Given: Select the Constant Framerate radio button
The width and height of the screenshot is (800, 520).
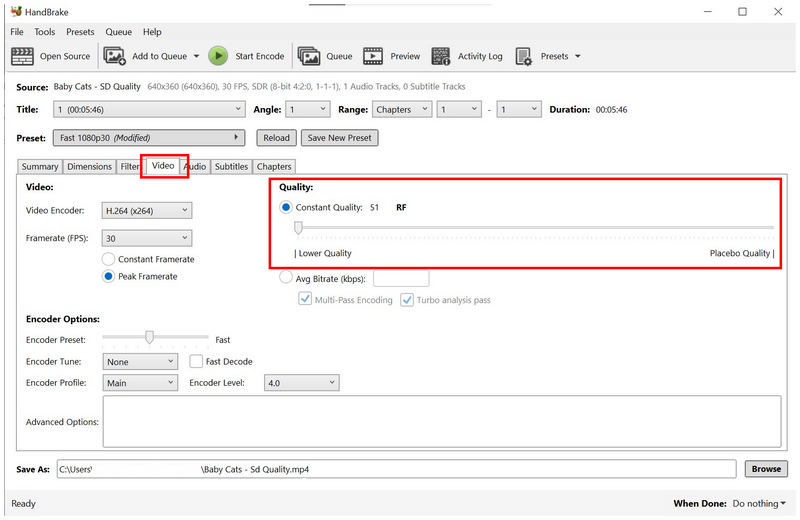Looking at the screenshot, I should 109,259.
